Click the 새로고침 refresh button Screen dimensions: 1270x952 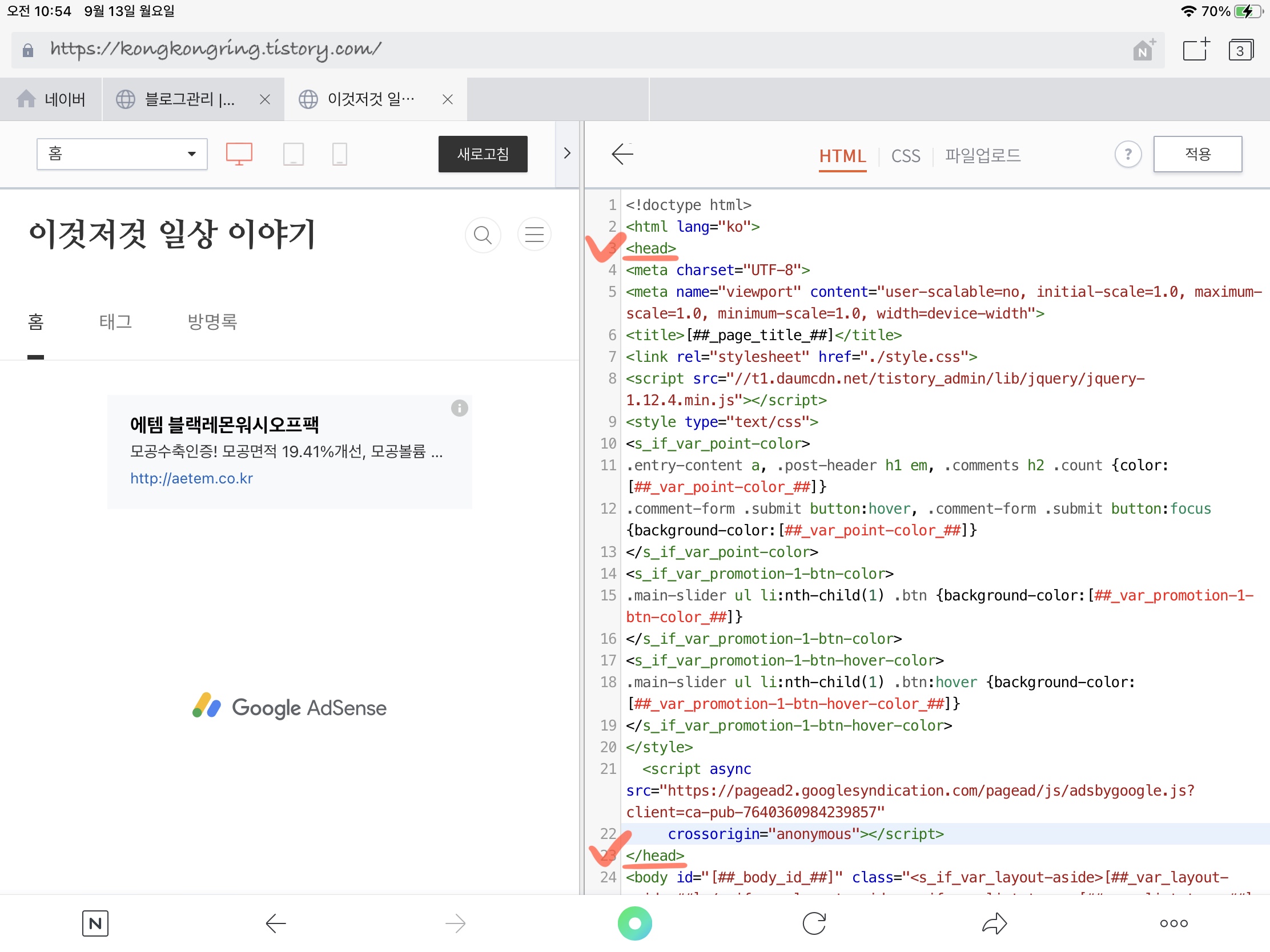click(x=483, y=154)
